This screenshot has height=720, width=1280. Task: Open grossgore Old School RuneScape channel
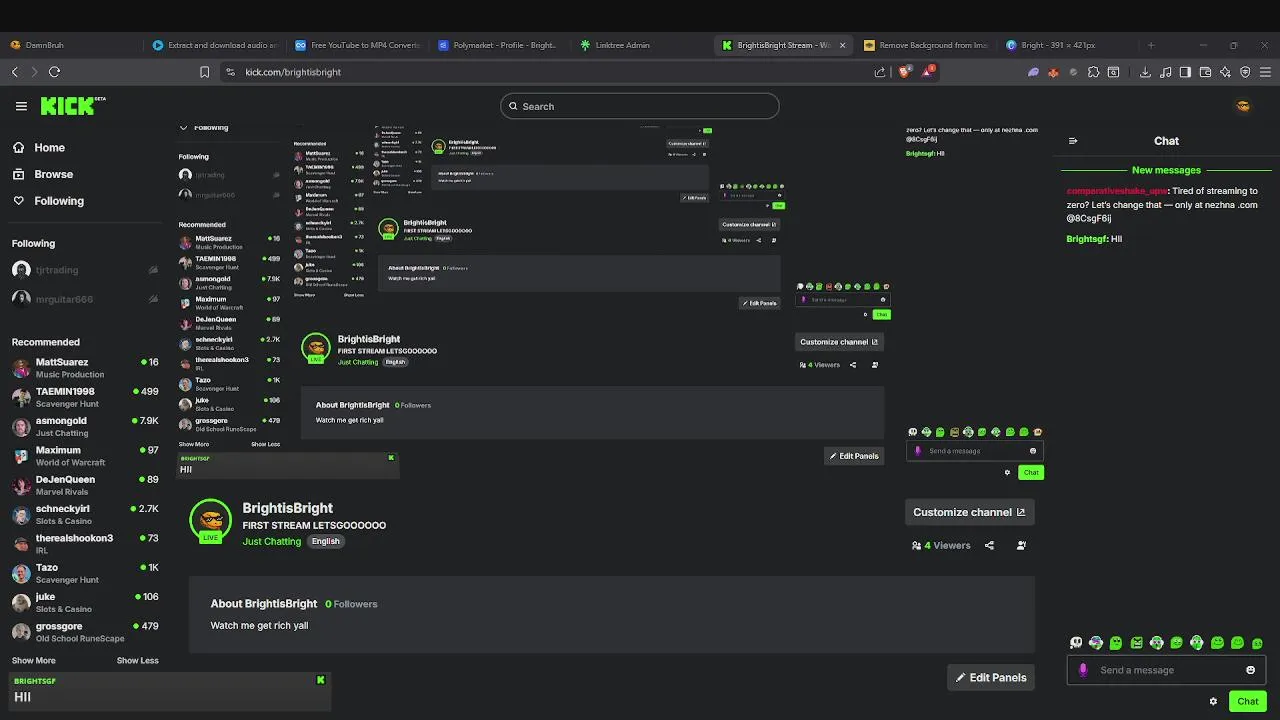85,632
